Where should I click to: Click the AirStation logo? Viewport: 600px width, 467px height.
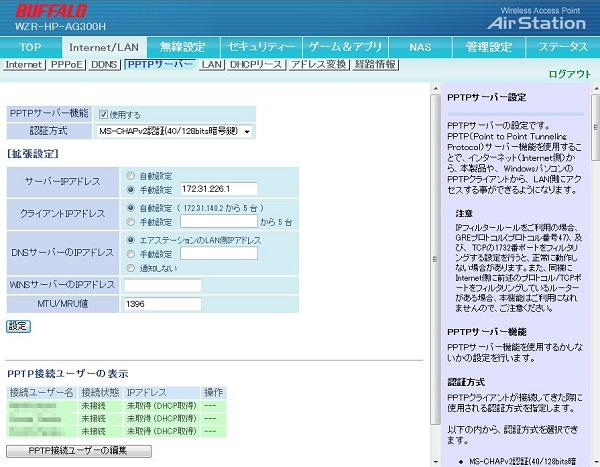[x=536, y=23]
